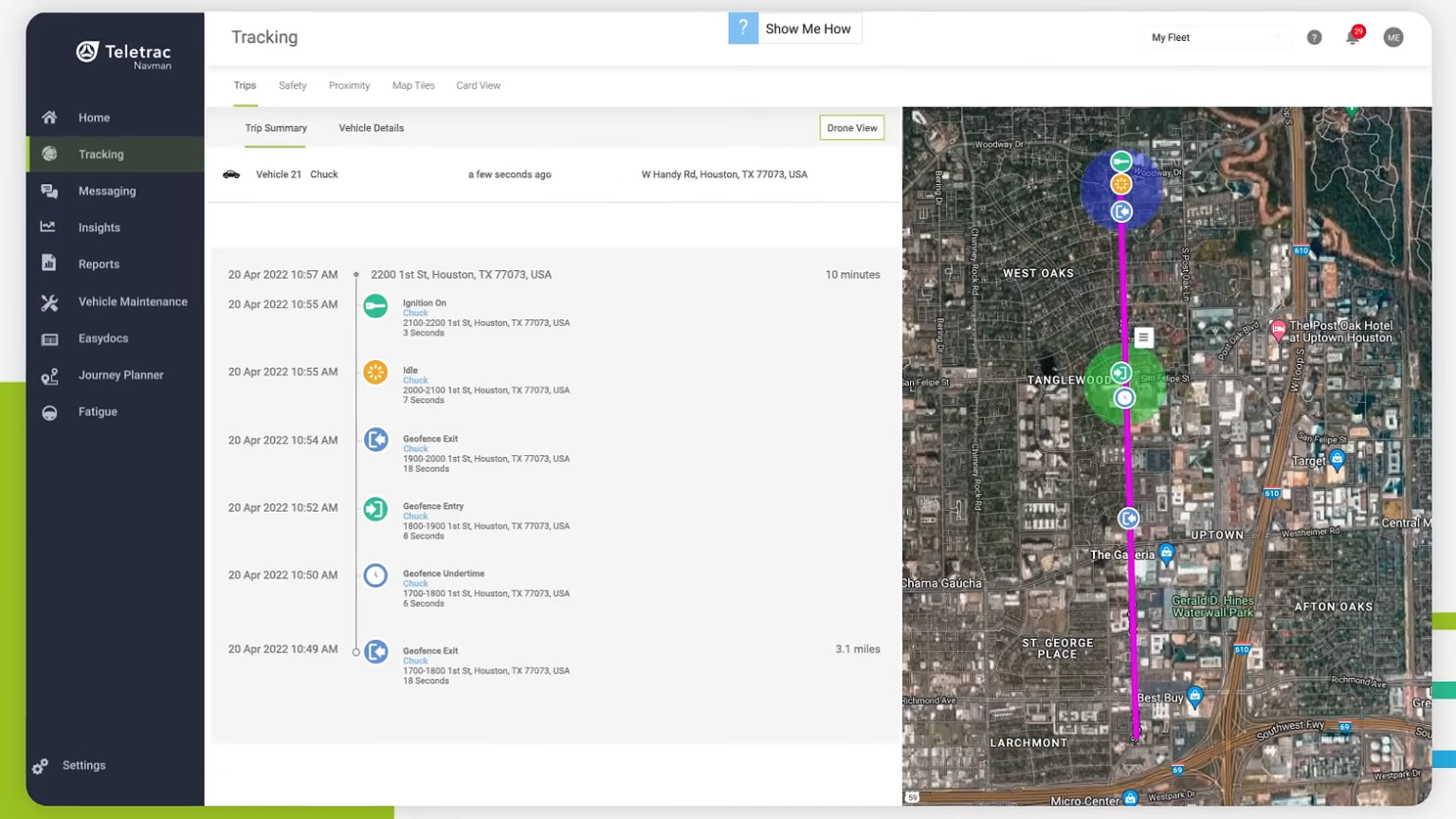Click the orange Idle event icon
The width and height of the screenshot is (1456, 819).
tap(375, 373)
